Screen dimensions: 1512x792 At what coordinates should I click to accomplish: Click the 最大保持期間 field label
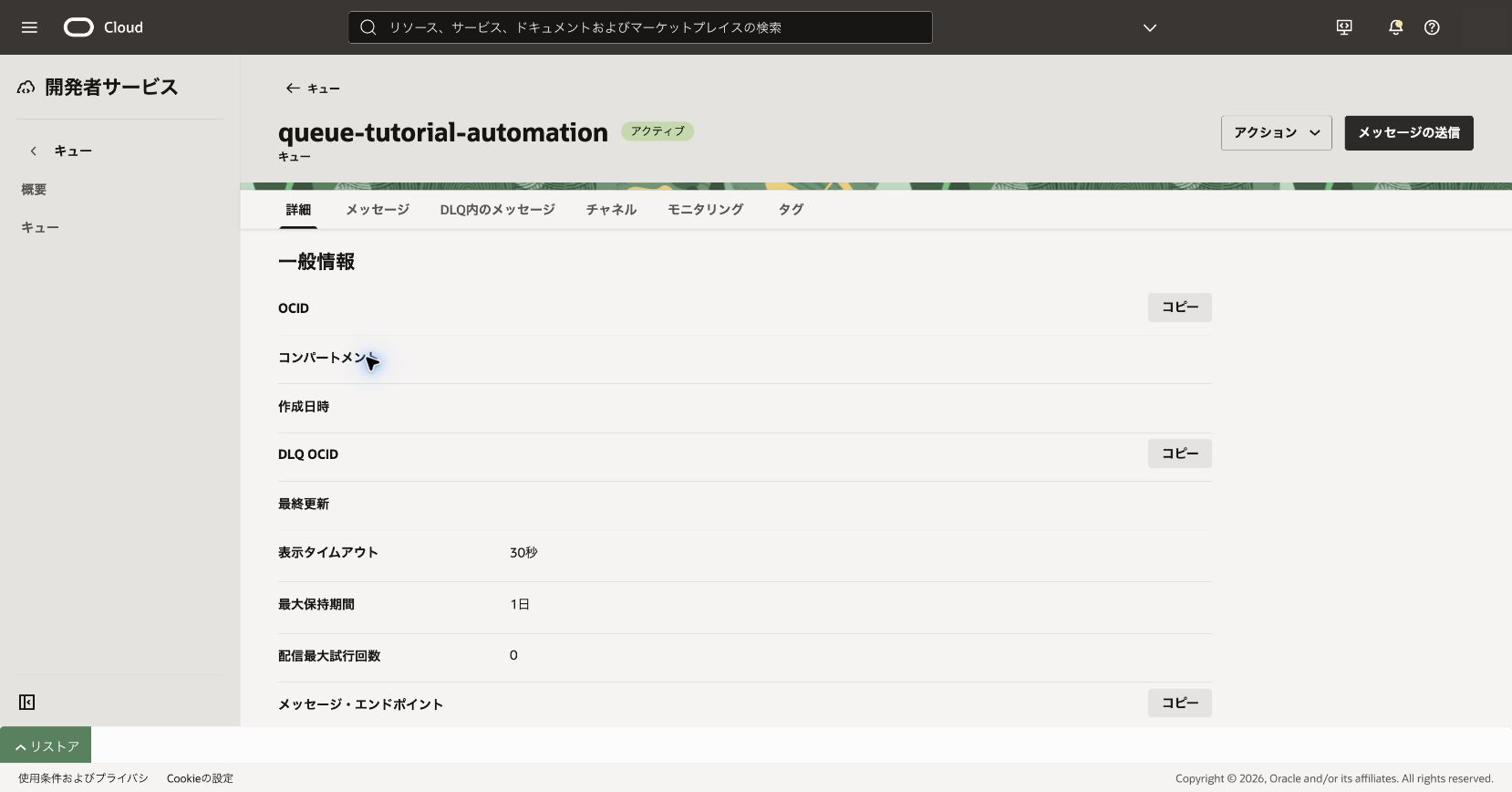coord(316,605)
